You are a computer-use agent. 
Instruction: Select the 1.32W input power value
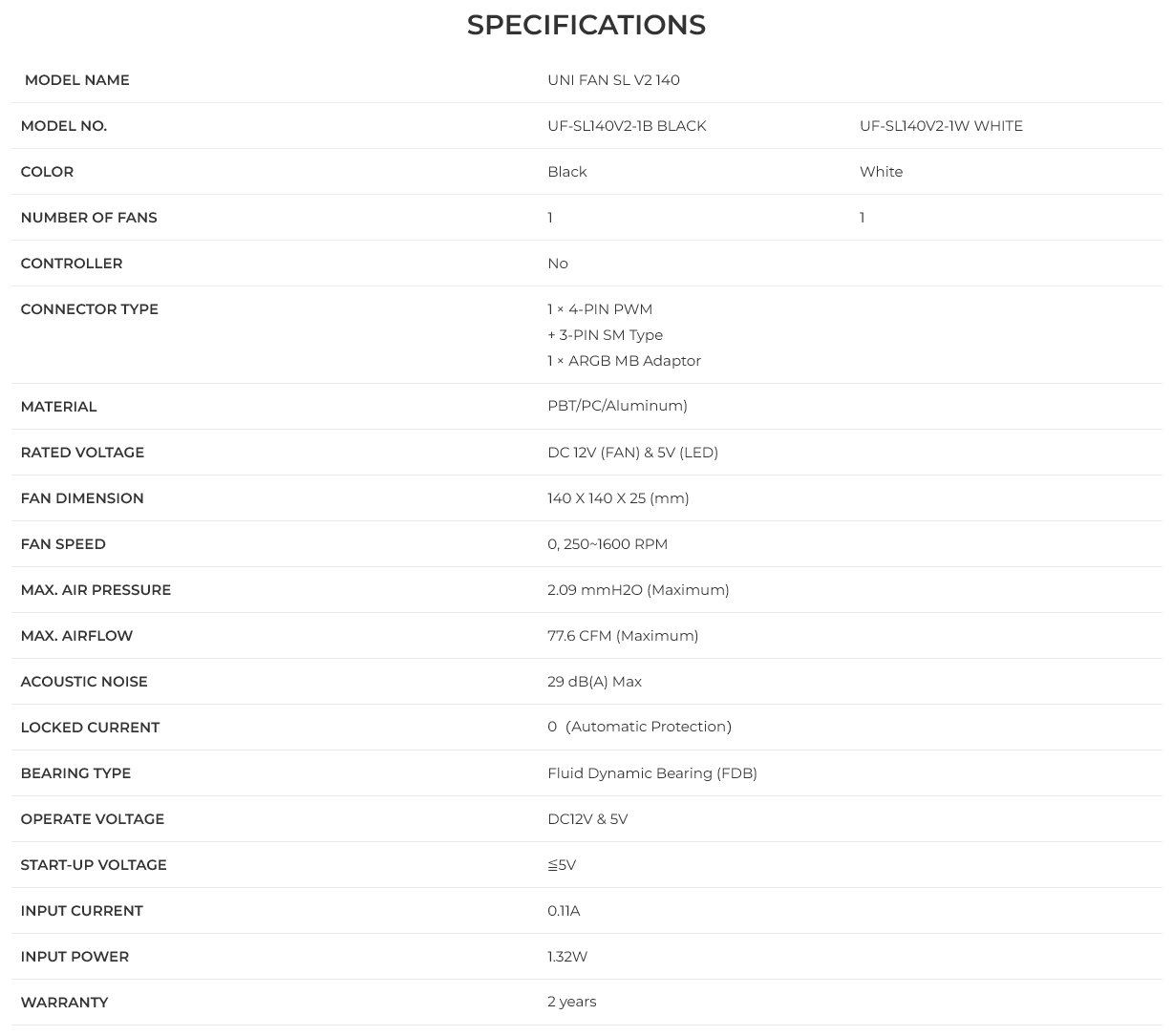click(x=567, y=957)
